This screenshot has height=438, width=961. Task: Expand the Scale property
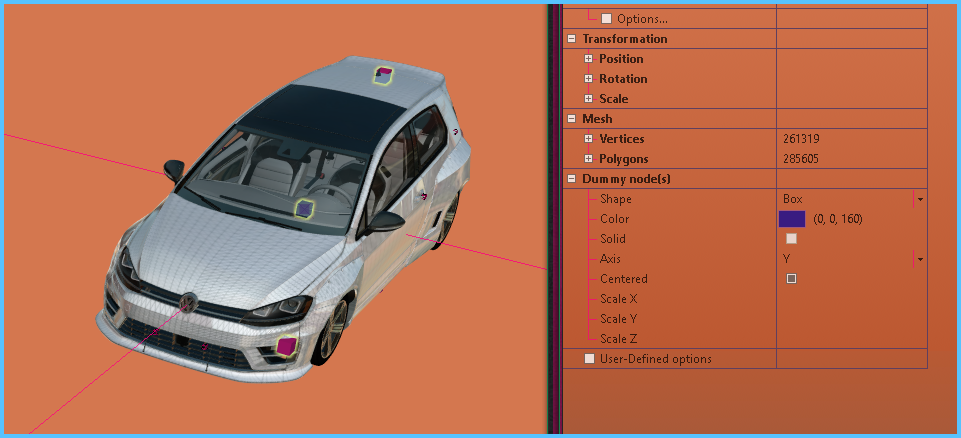589,99
